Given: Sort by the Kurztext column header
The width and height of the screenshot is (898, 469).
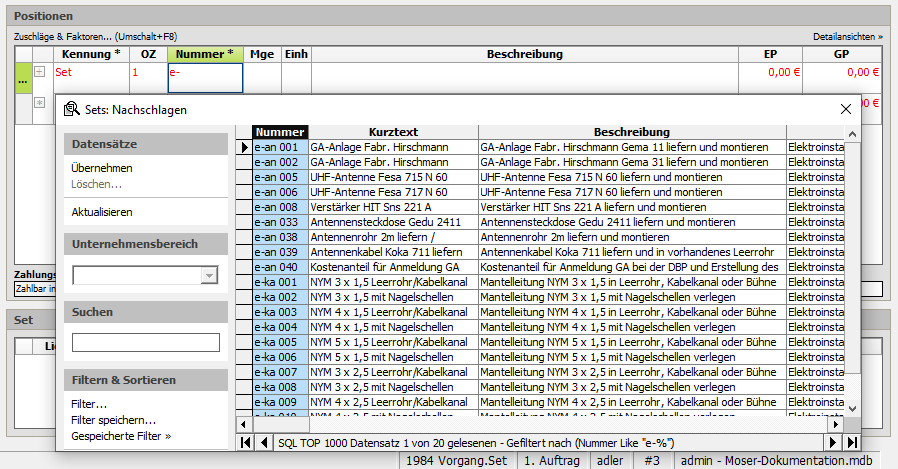Looking at the screenshot, I should [x=393, y=132].
